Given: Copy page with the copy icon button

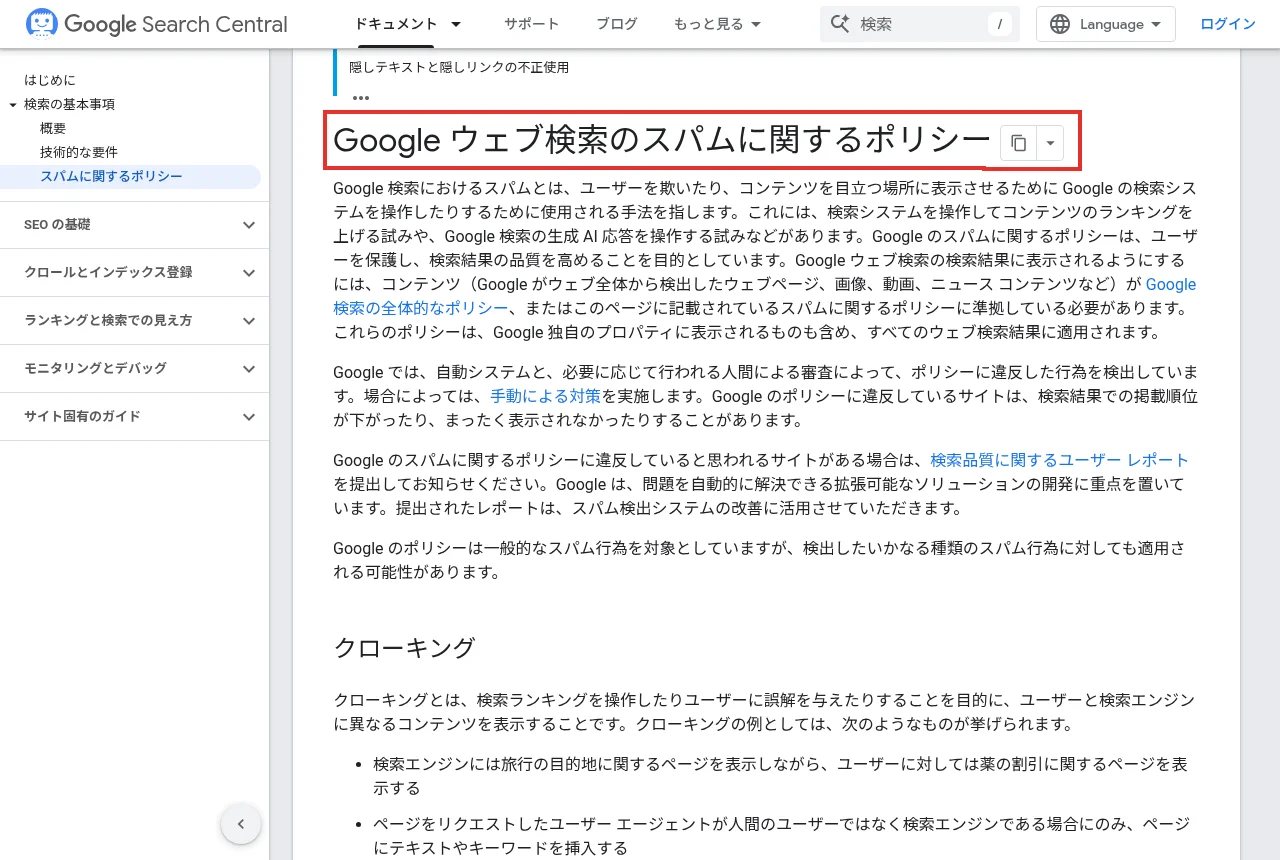Looking at the screenshot, I should coord(1018,144).
